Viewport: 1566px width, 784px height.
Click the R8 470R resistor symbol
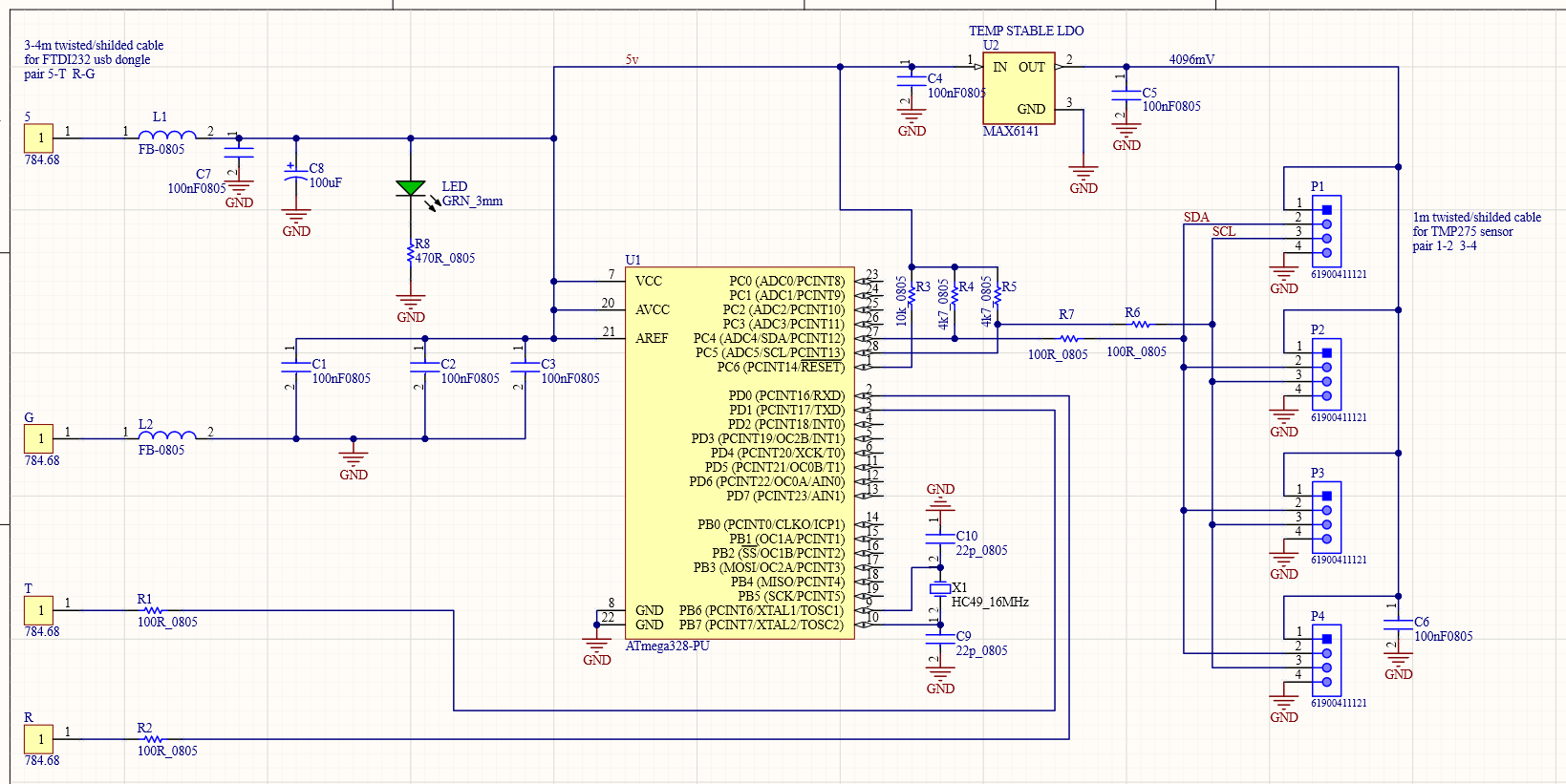[x=411, y=255]
